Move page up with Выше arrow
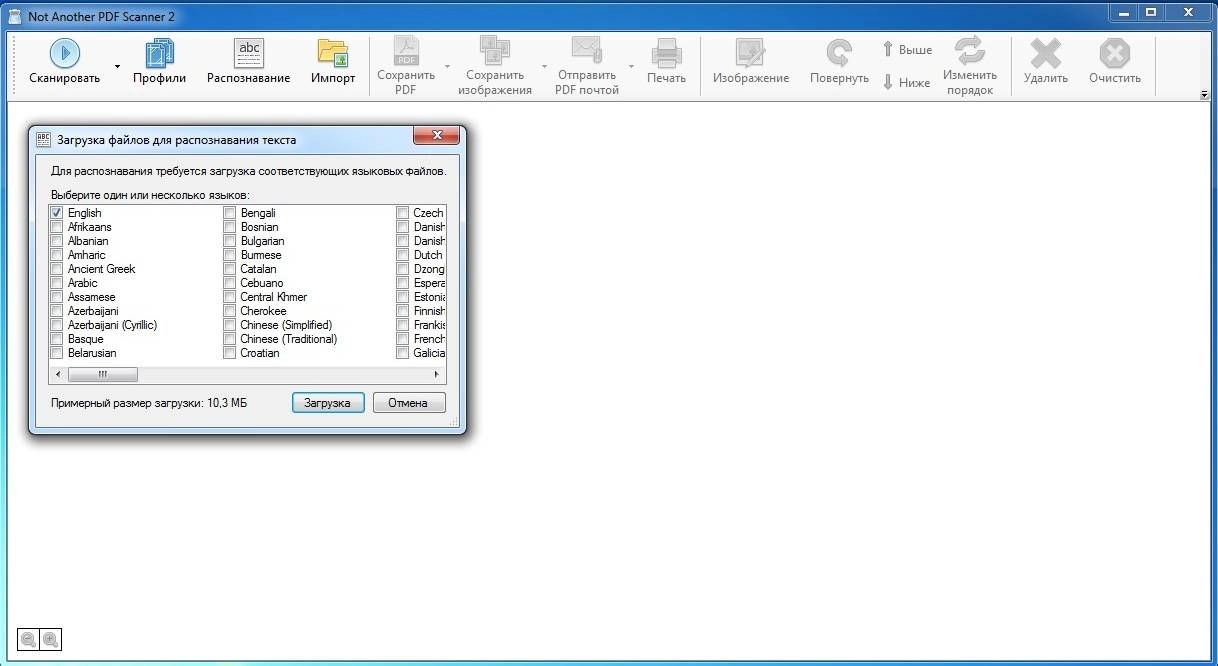The image size is (1218, 666). 888,49
